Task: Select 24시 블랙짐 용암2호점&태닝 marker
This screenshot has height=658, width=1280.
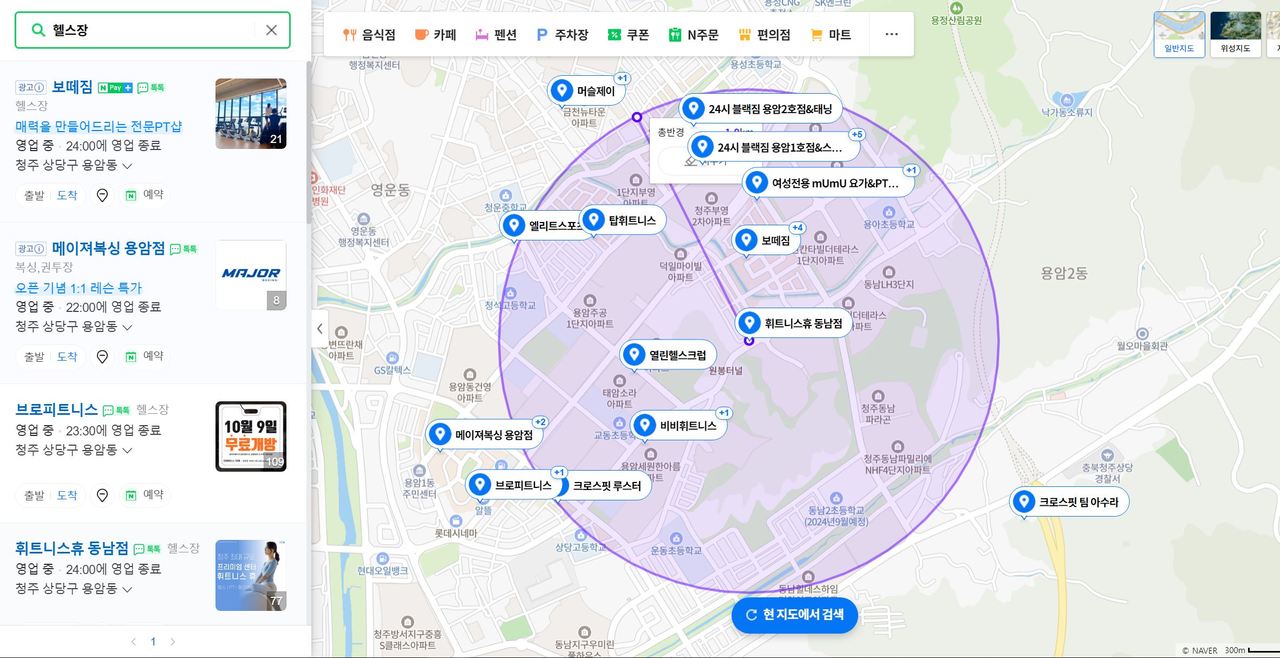Action: [761, 109]
